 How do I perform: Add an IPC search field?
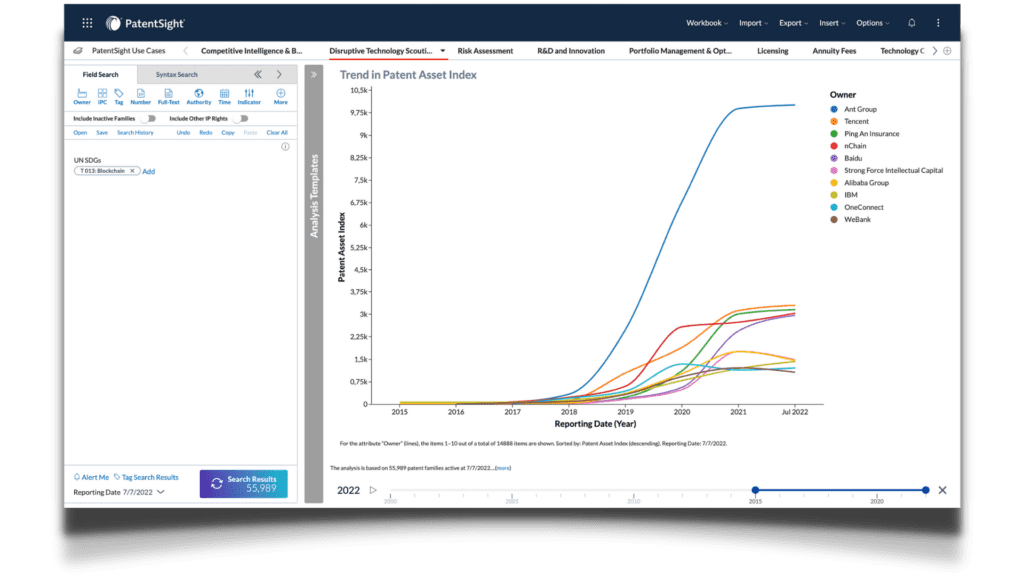(x=103, y=97)
